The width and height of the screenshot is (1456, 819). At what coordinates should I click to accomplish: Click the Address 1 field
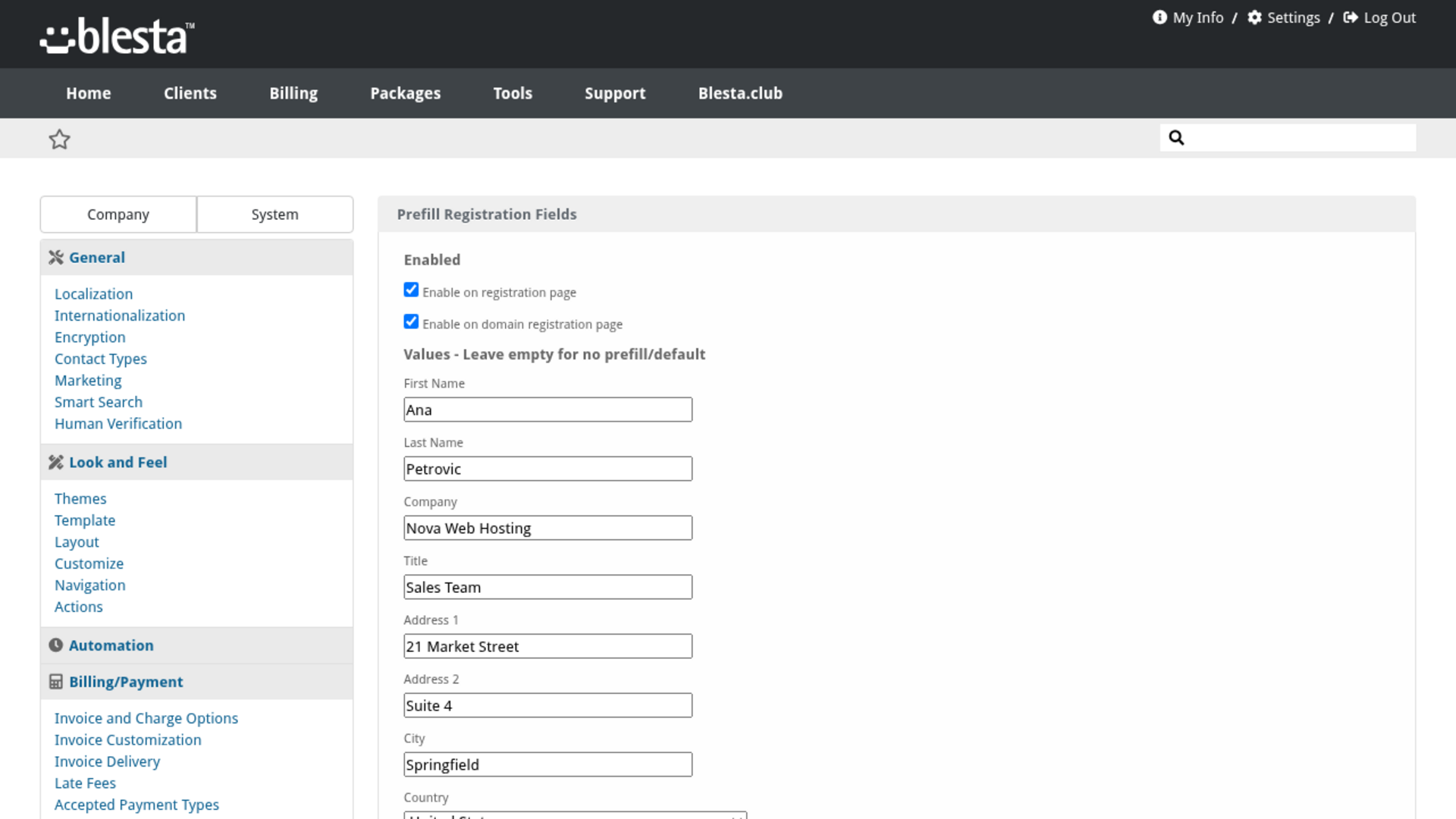(x=548, y=646)
